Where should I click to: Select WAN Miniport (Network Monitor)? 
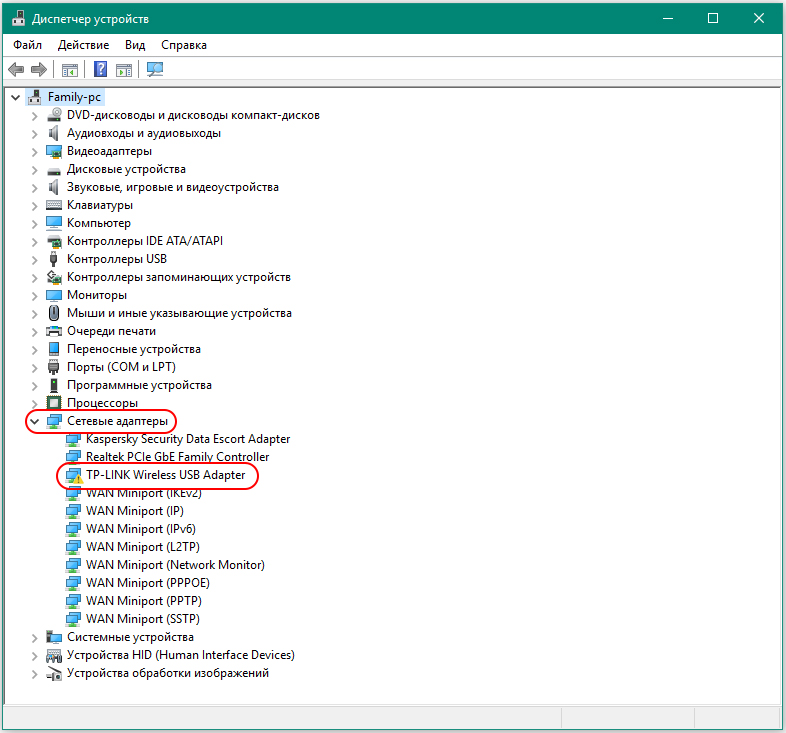pos(175,565)
